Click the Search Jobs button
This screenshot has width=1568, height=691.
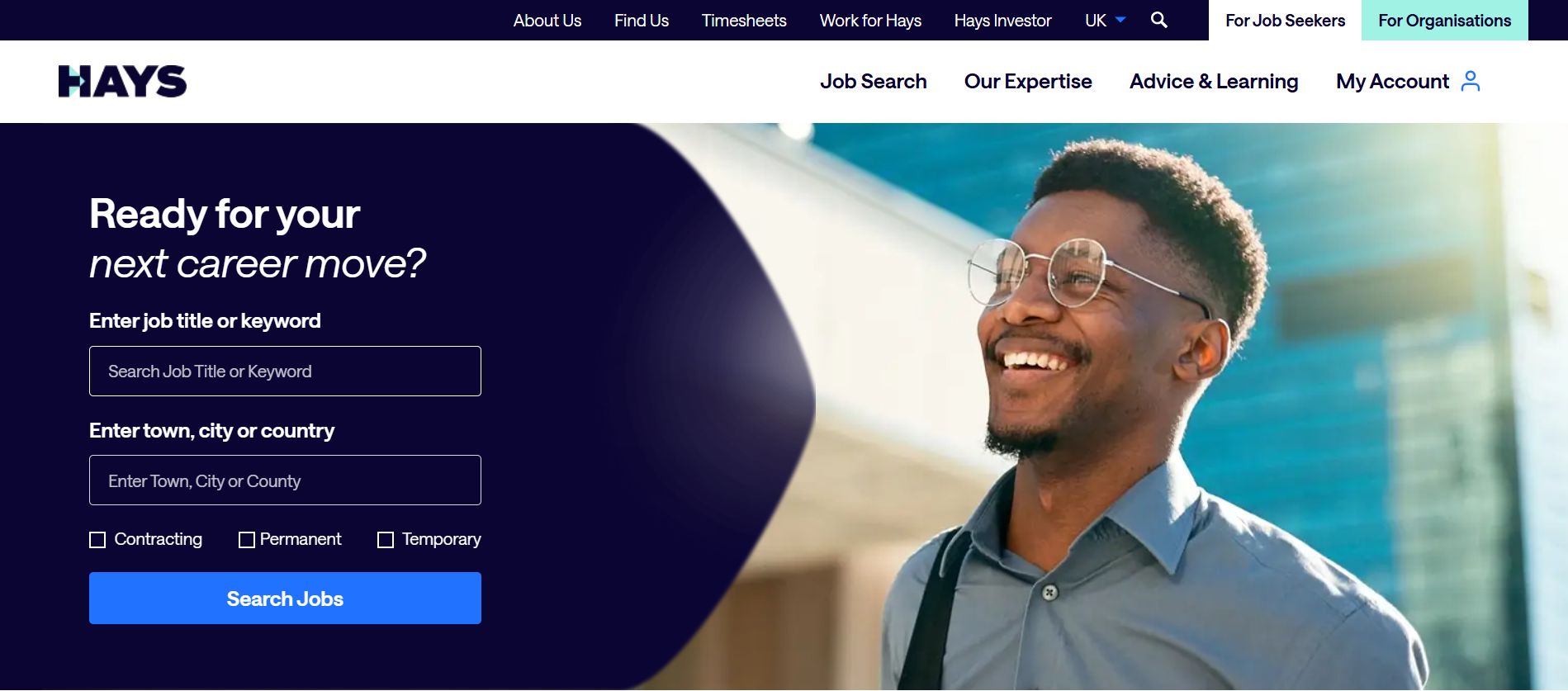(x=285, y=599)
